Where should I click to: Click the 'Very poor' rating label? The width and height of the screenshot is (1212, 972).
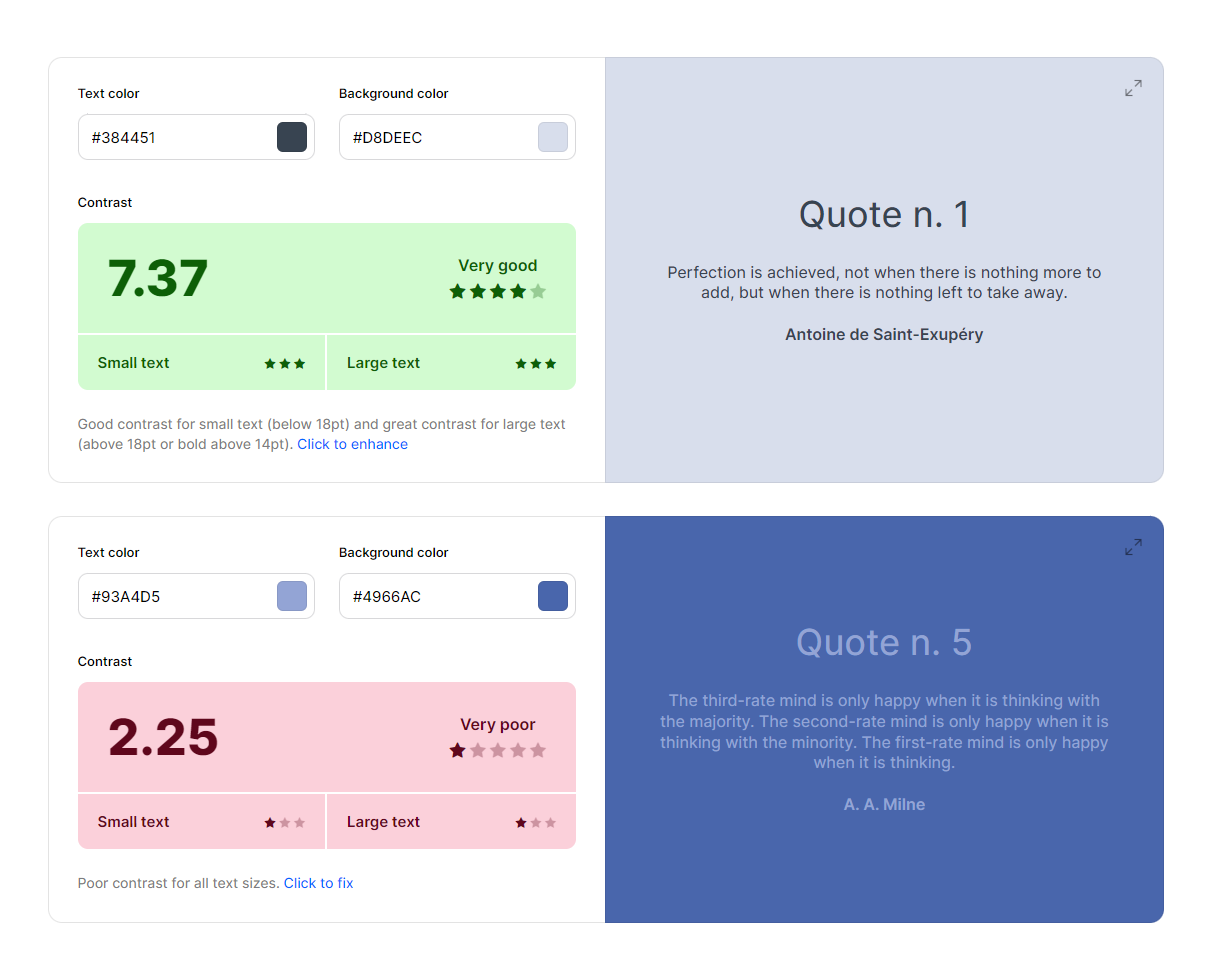pos(498,724)
